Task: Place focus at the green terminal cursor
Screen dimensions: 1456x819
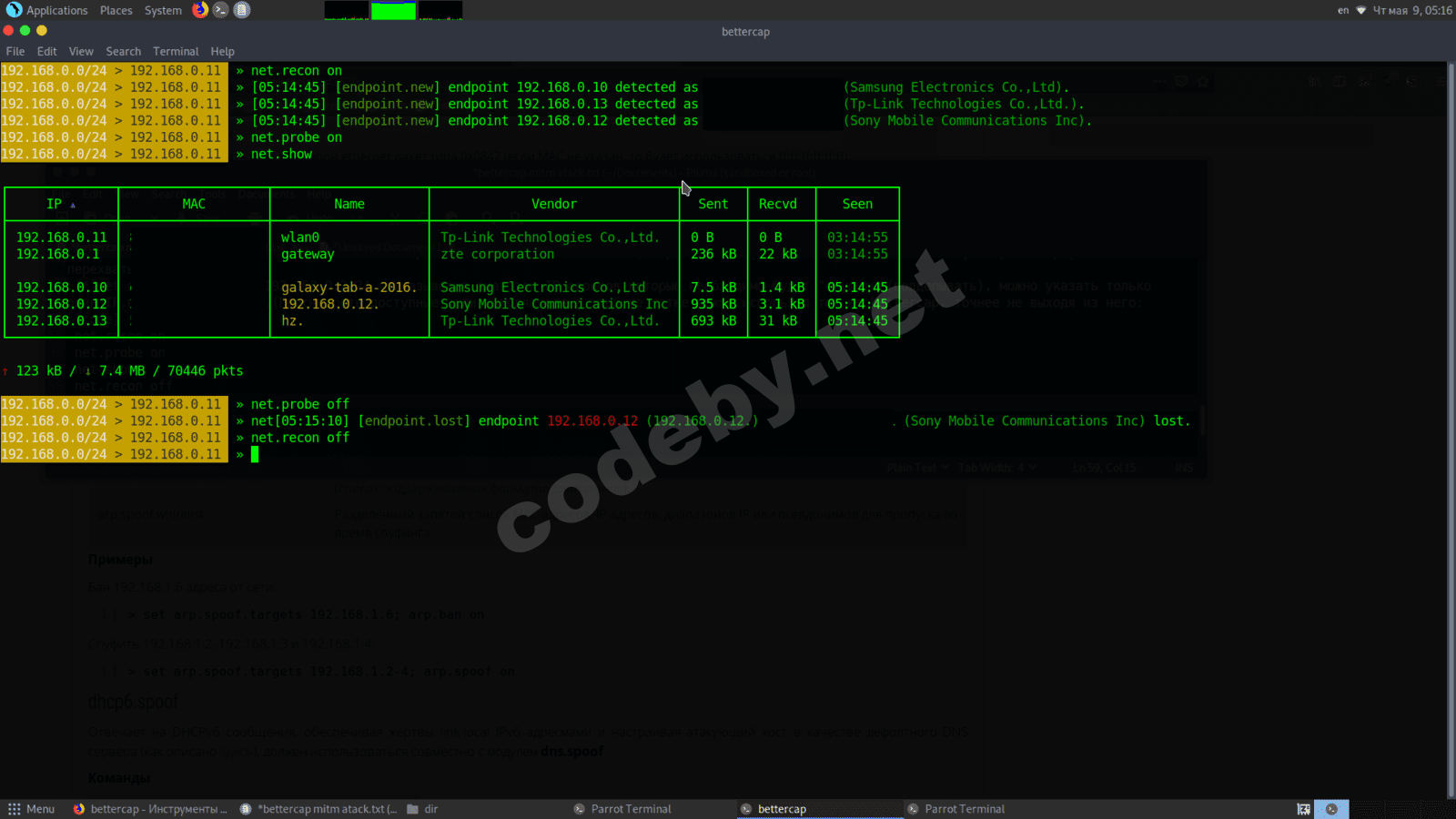Action: [x=255, y=454]
